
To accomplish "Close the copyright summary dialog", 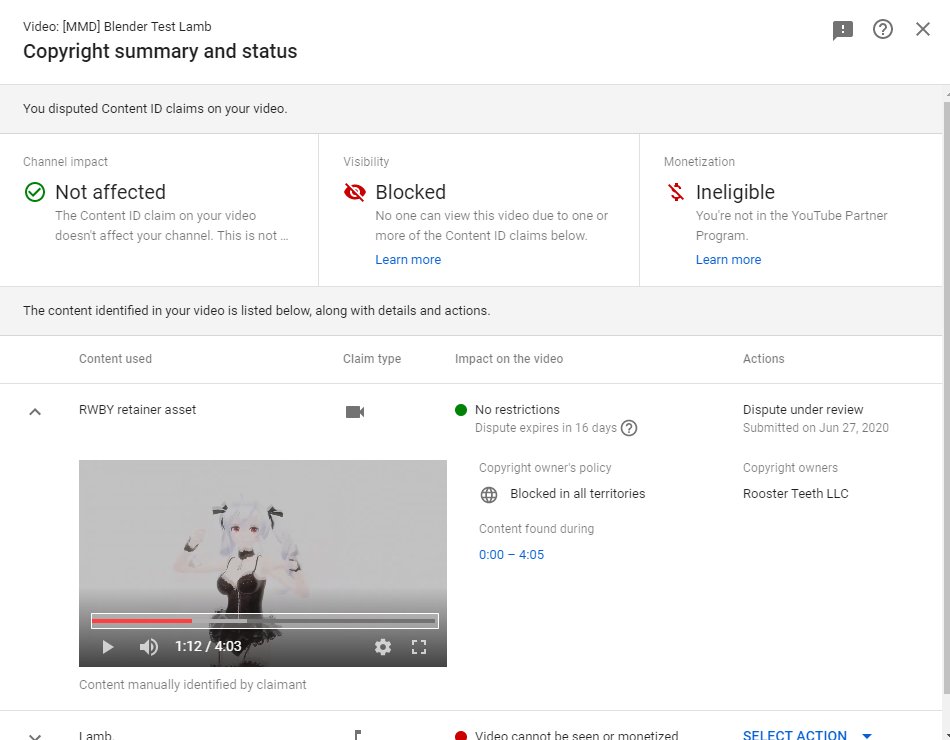I will (922, 29).
